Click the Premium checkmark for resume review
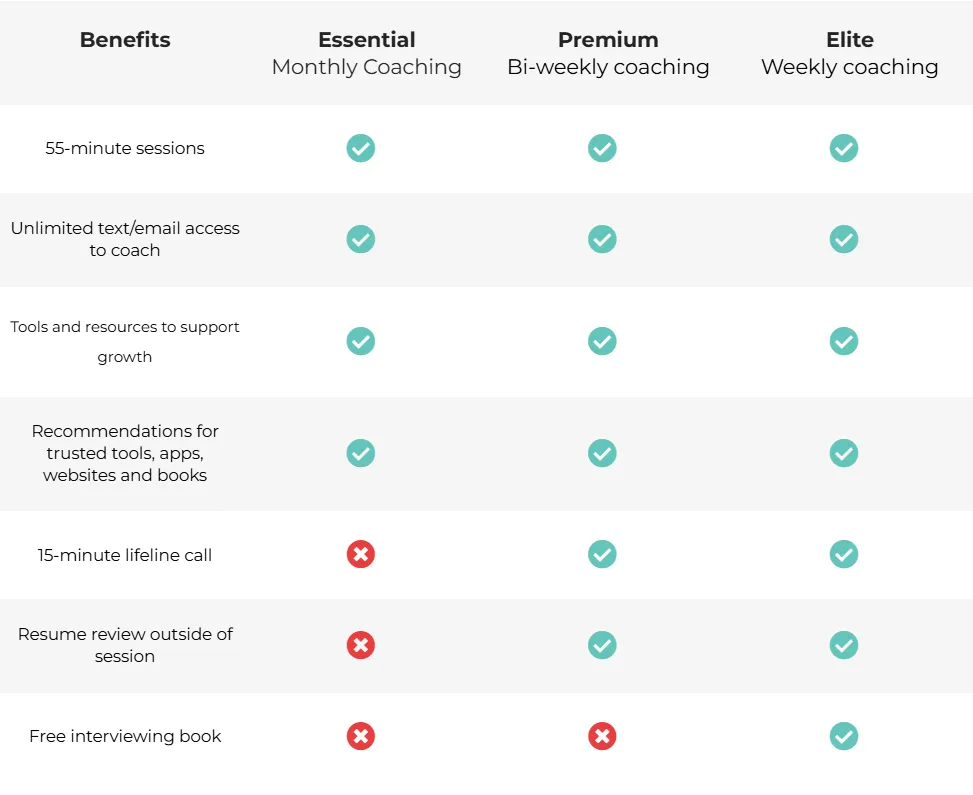 pos(602,645)
